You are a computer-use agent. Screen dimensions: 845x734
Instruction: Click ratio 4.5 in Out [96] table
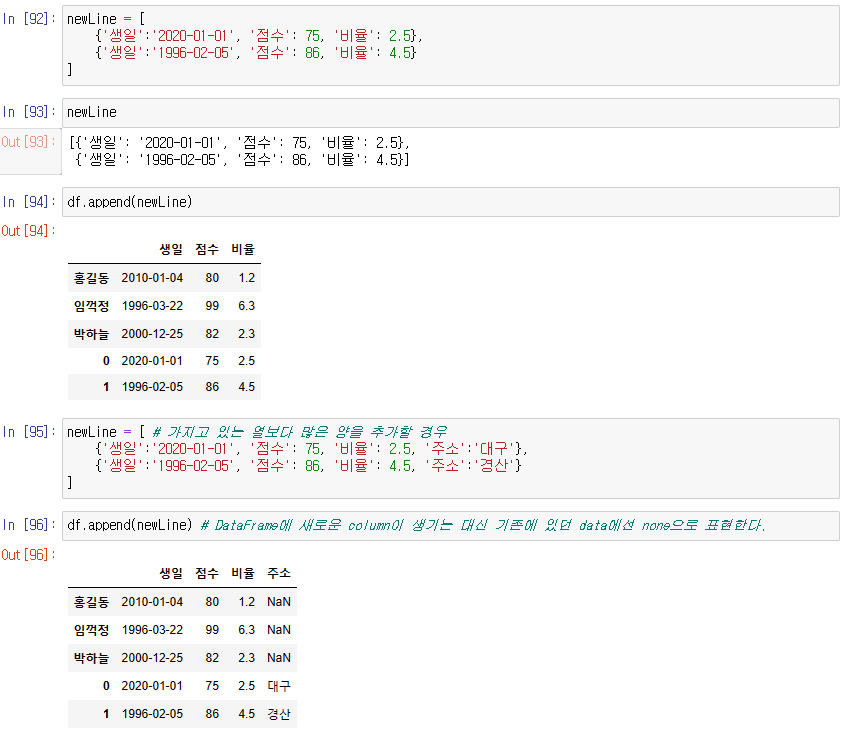[247, 714]
